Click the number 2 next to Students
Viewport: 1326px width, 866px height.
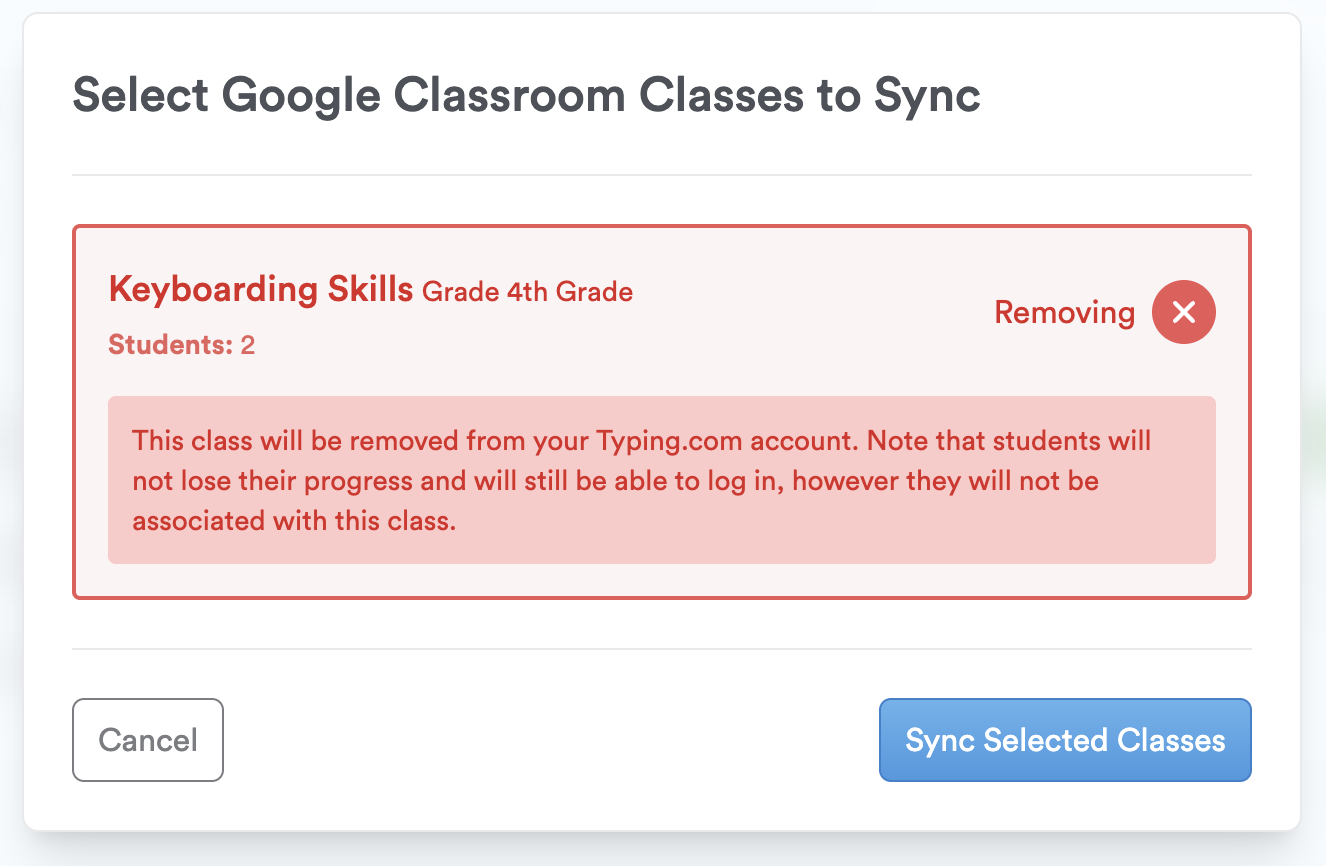[248, 345]
